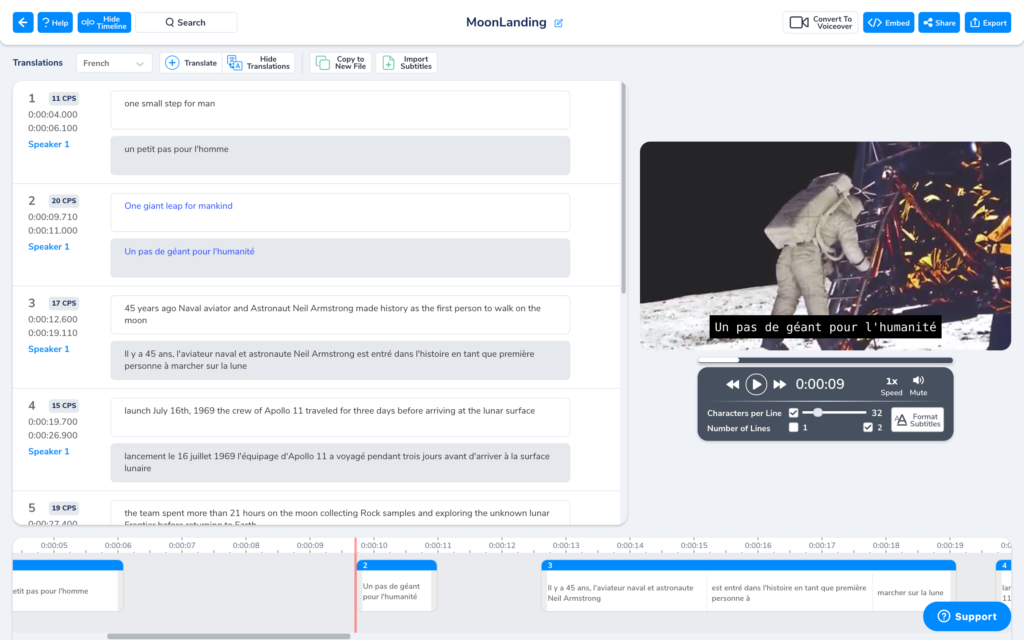
Task: Select Import Subtitles in toolbar
Action: point(407,63)
